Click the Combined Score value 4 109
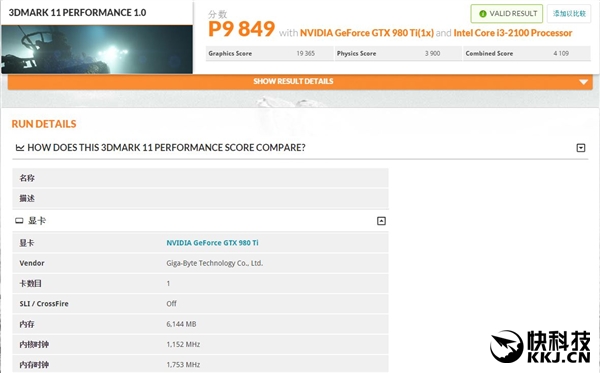This screenshot has width=600, height=373. 561,54
